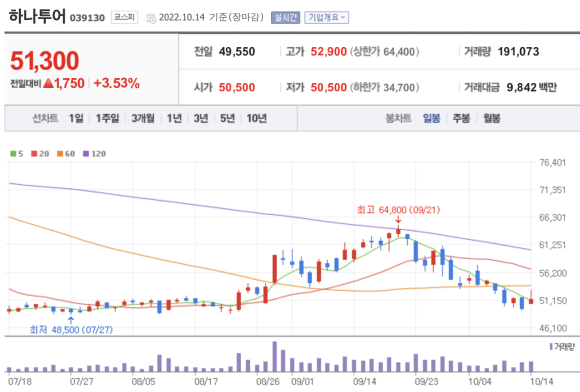Click the 거래량 volume legend icon

(551, 347)
